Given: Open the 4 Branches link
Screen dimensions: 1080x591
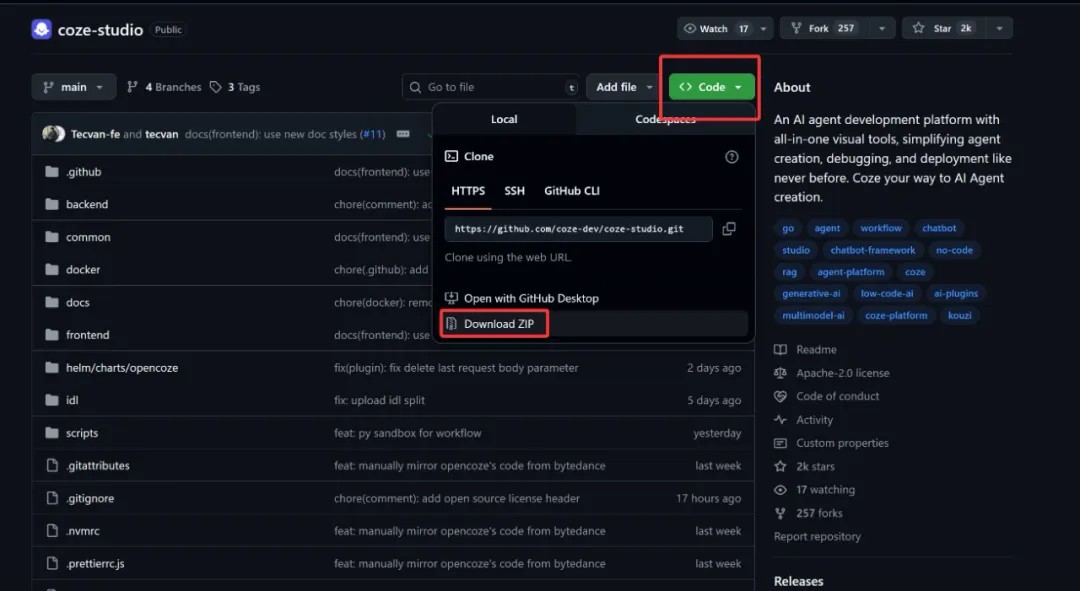Looking at the screenshot, I should [165, 87].
